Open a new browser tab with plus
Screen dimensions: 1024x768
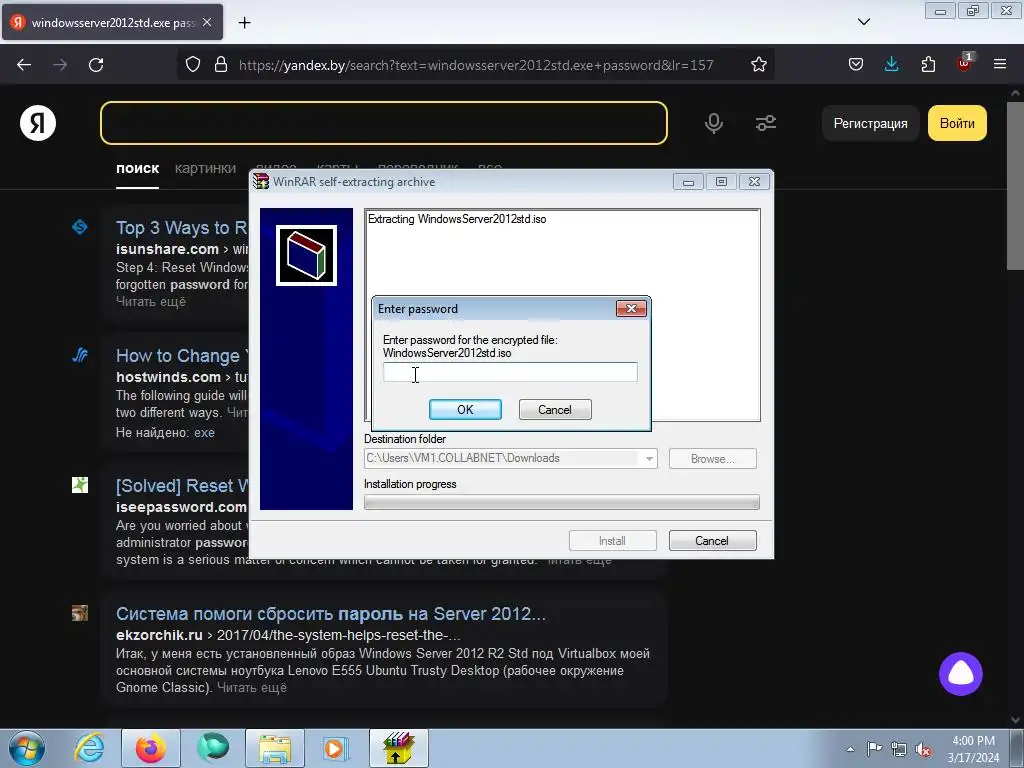244,23
